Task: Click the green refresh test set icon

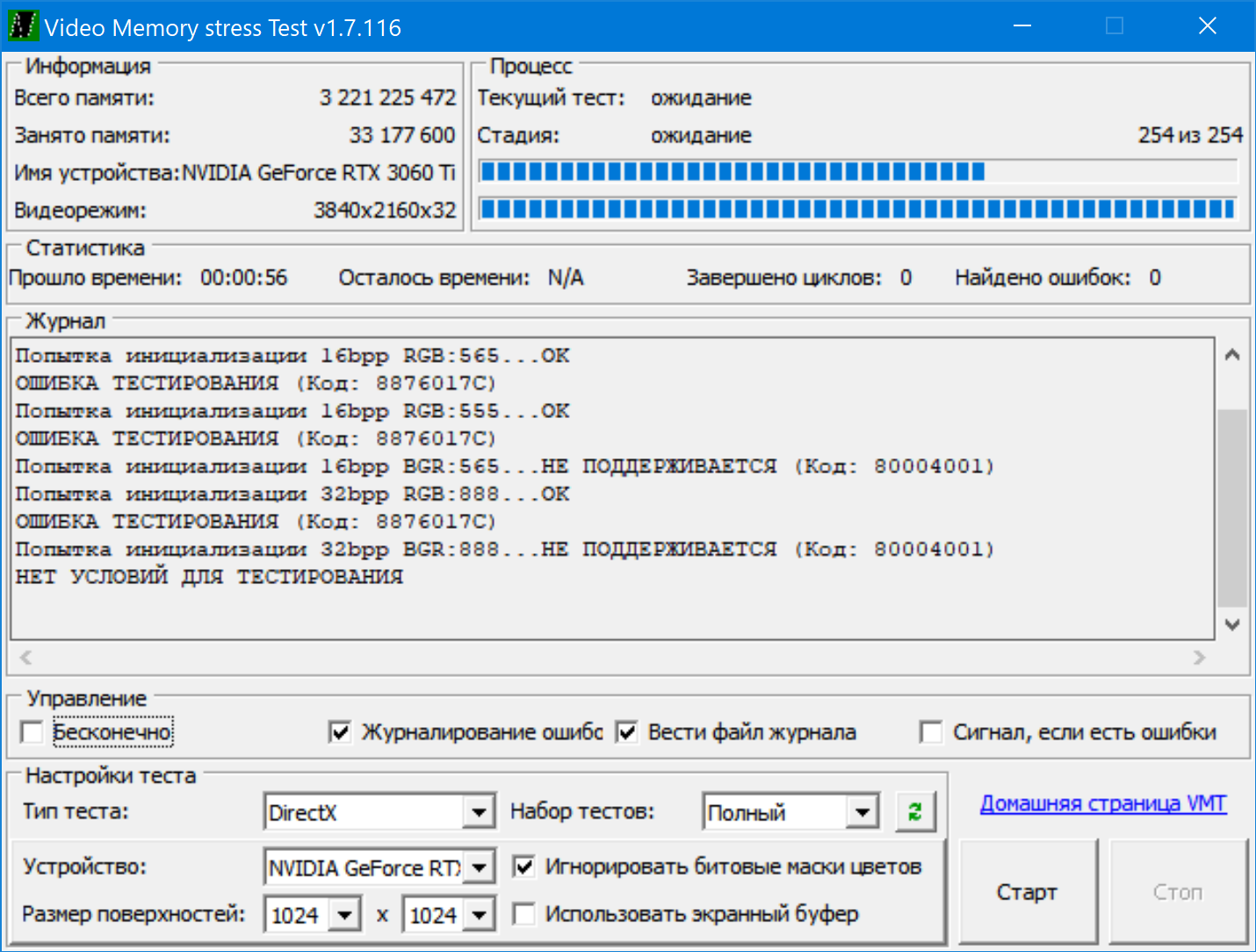Action: tap(915, 811)
